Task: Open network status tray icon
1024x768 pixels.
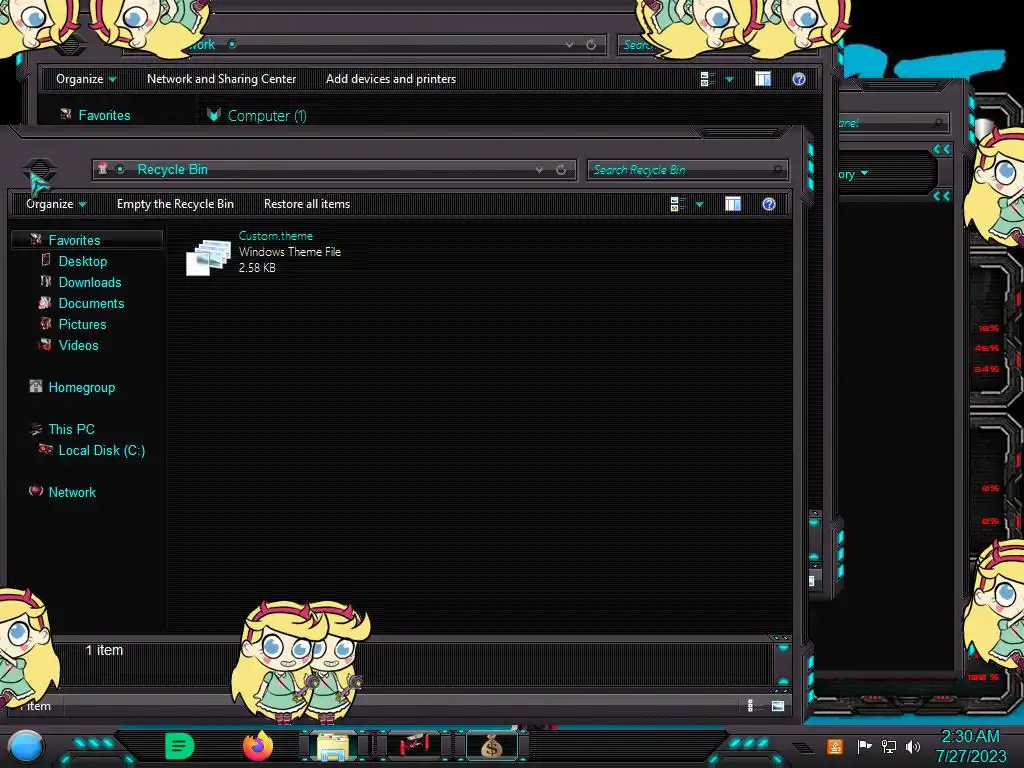Action: [889, 746]
